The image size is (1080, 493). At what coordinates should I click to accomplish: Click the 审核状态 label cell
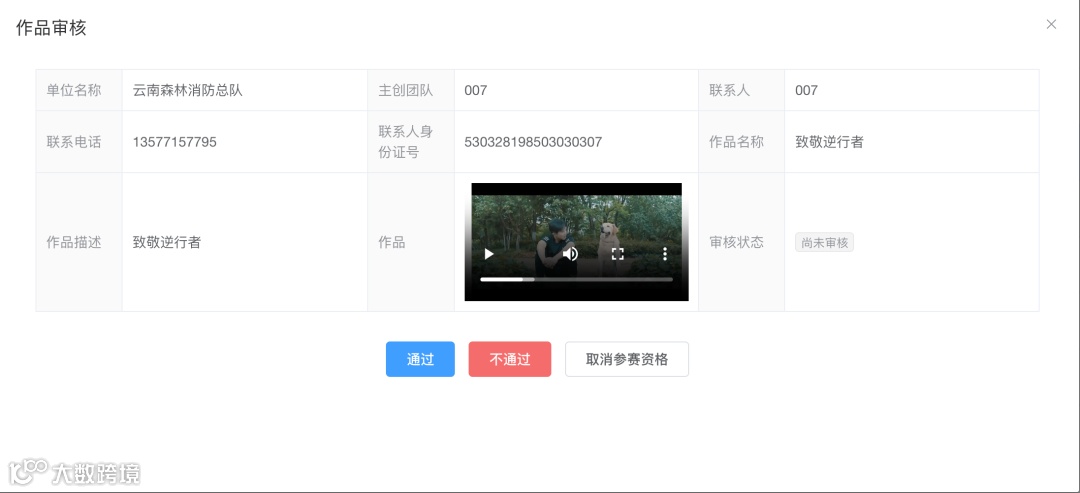coord(742,242)
